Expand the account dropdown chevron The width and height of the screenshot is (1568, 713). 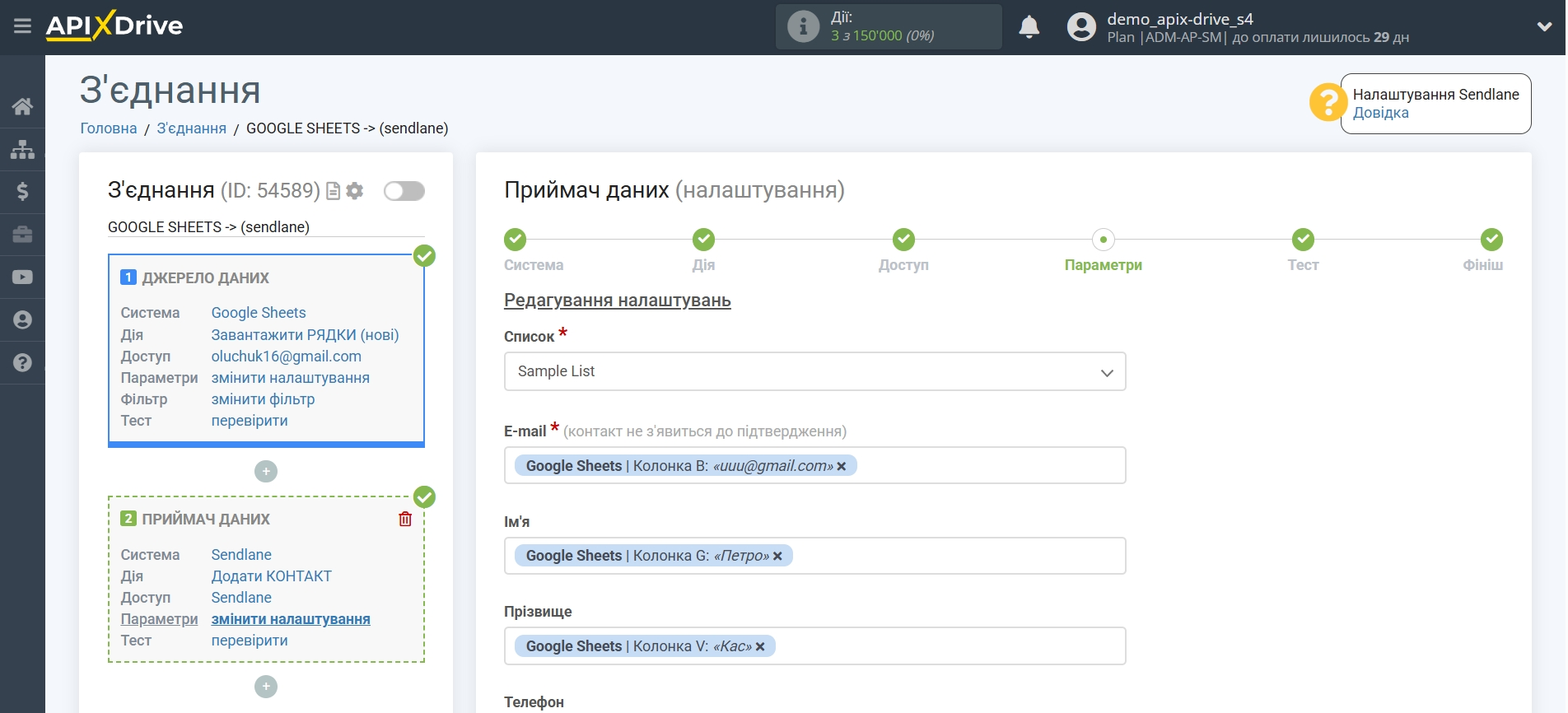click(x=1544, y=26)
